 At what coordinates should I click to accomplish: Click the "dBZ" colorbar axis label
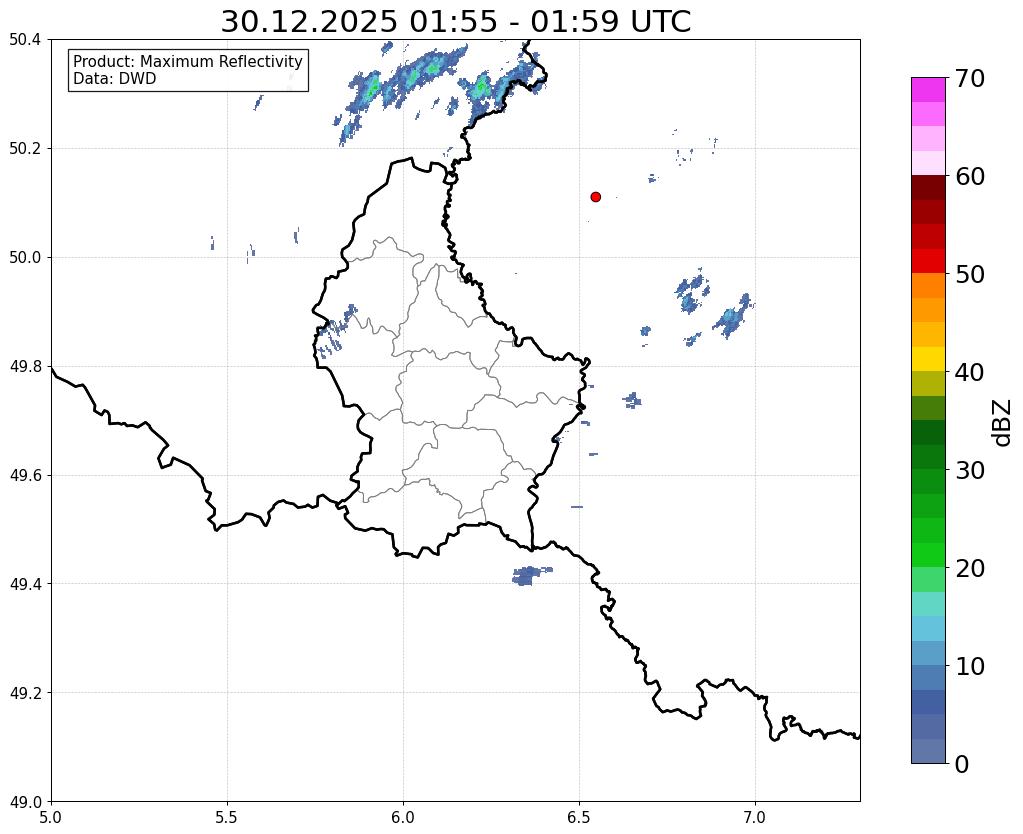point(1003,423)
